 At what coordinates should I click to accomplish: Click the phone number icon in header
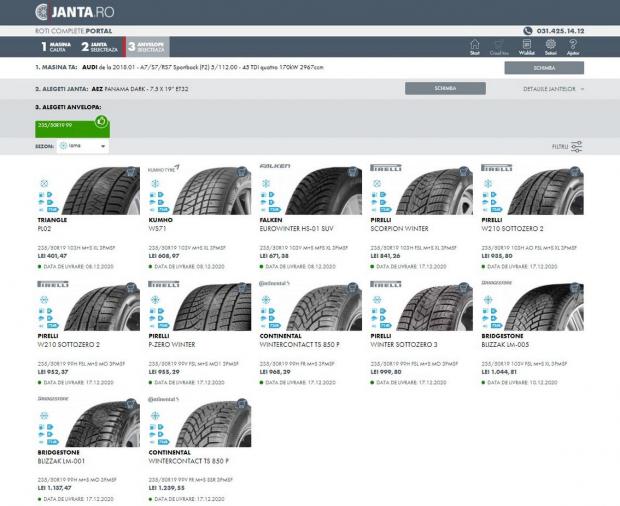coord(527,31)
